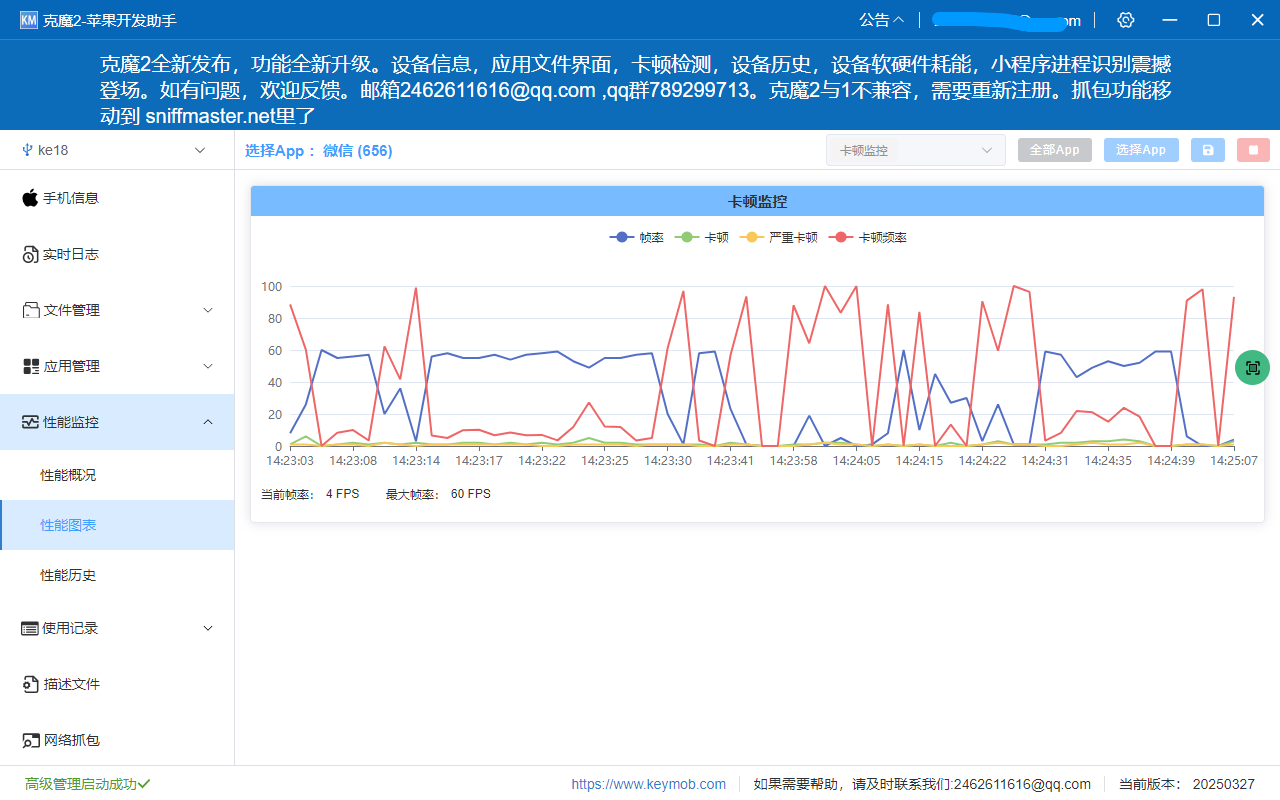1280x800 pixels.
Task: Click the 当前版本 20250327 label
Action: click(1187, 784)
